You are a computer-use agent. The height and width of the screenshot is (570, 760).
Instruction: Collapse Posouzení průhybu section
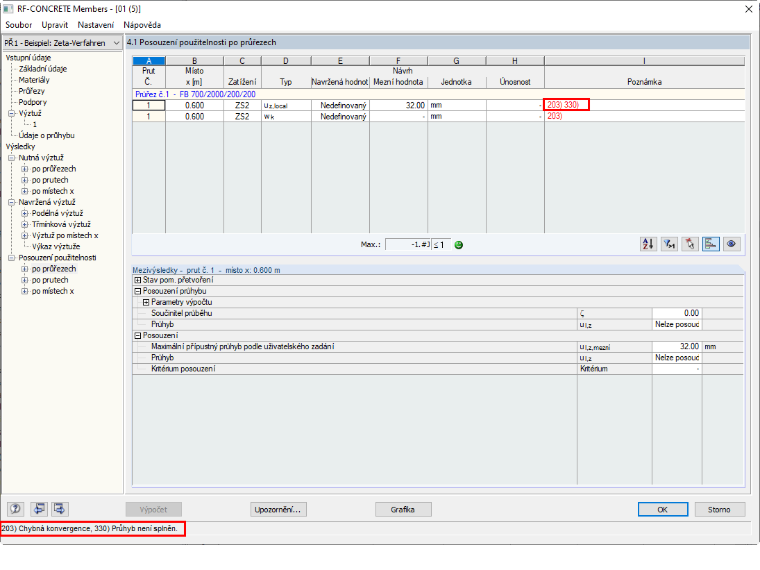tap(137, 291)
